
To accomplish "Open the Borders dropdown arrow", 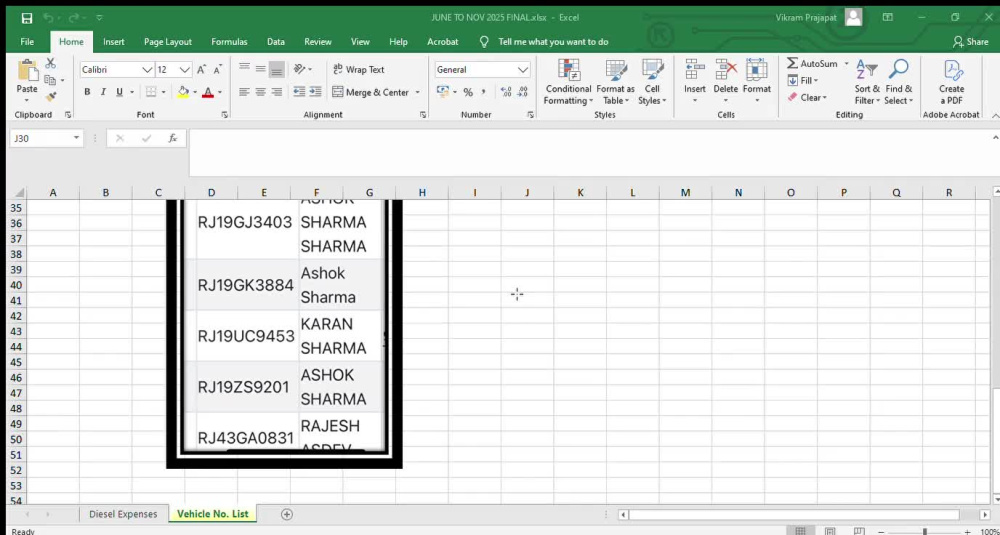I will click(x=163, y=92).
